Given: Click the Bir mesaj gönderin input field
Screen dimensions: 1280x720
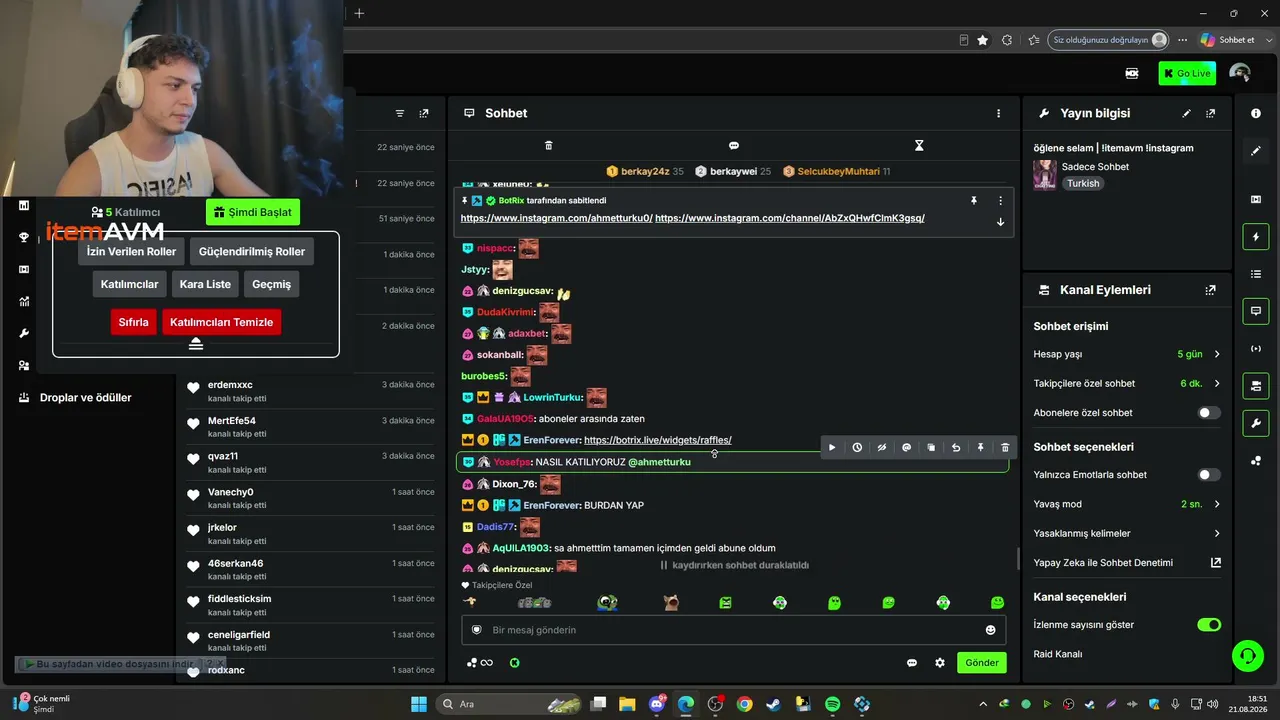Looking at the screenshot, I should pyautogui.click(x=733, y=630).
